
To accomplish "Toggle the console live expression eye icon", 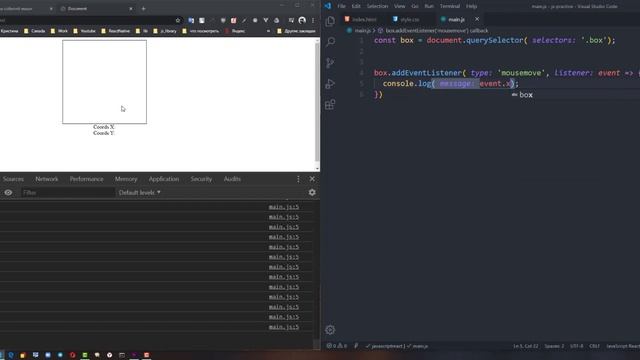I will (8, 192).
